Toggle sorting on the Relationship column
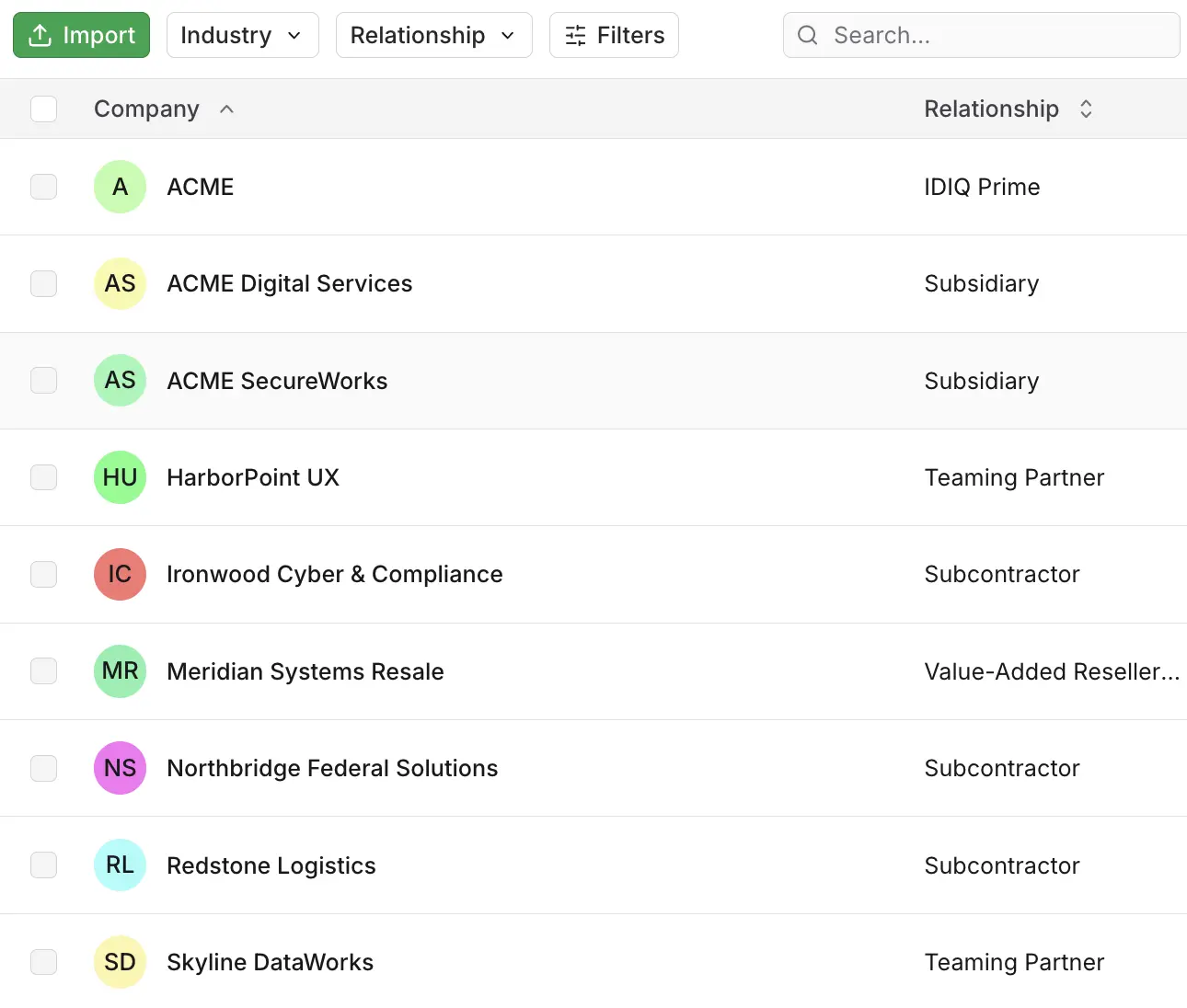 1086,109
